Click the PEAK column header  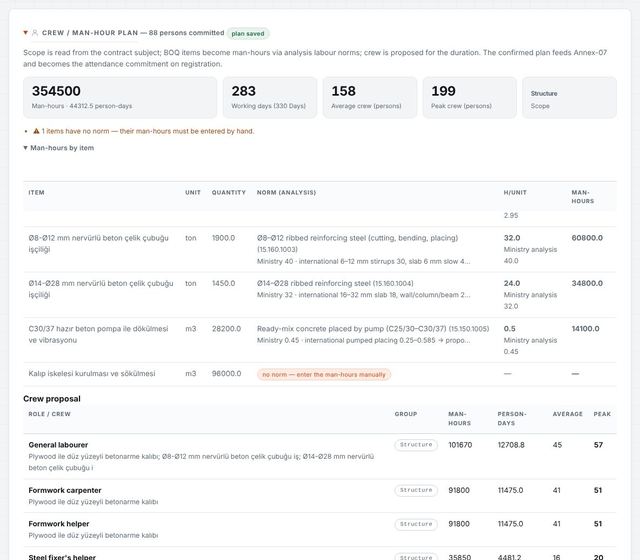(x=602, y=414)
